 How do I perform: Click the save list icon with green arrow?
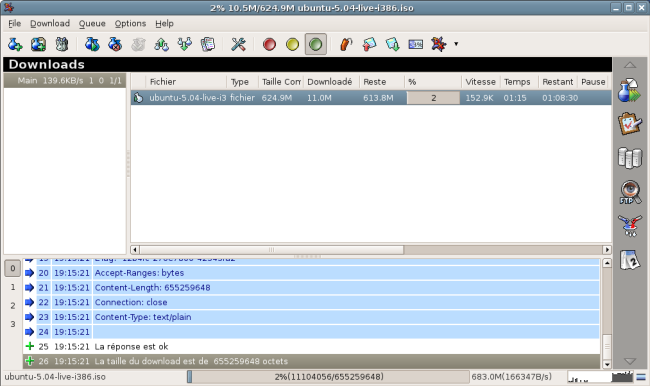pos(393,44)
